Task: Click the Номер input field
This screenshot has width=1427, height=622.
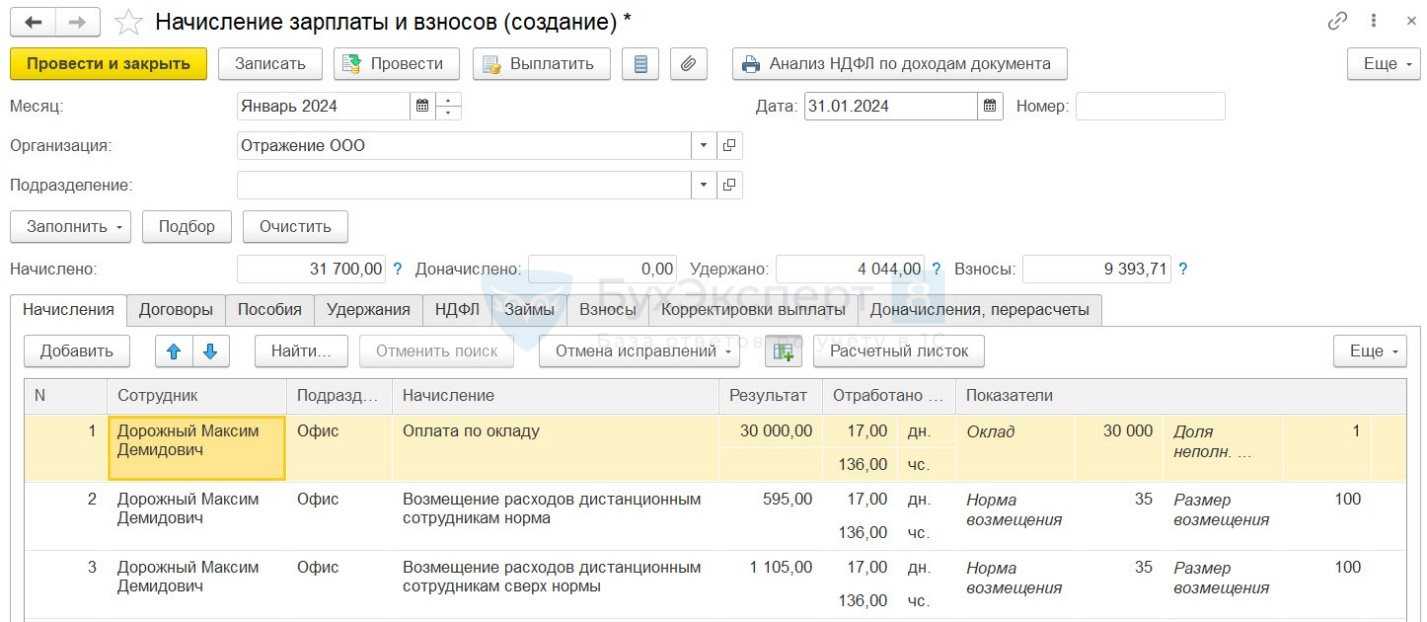Action: 1150,106
